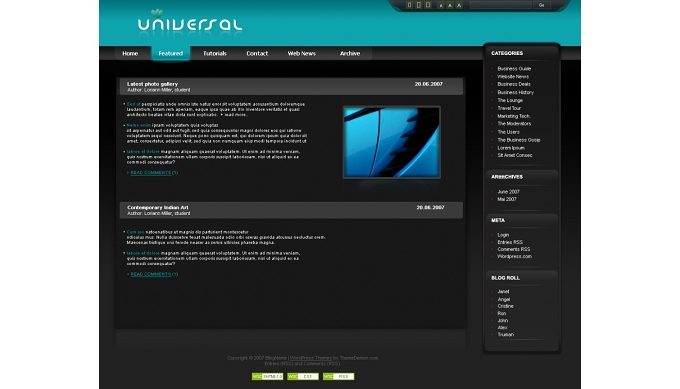Open the Featured tab
The image size is (680, 389).
click(x=170, y=53)
